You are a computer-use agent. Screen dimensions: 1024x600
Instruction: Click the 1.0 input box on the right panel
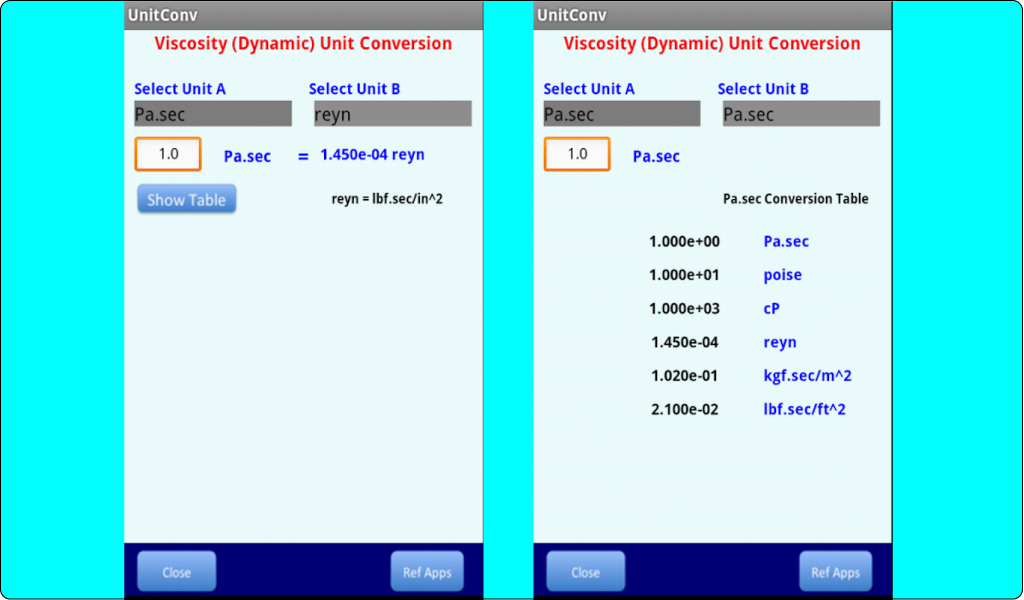[x=577, y=154]
